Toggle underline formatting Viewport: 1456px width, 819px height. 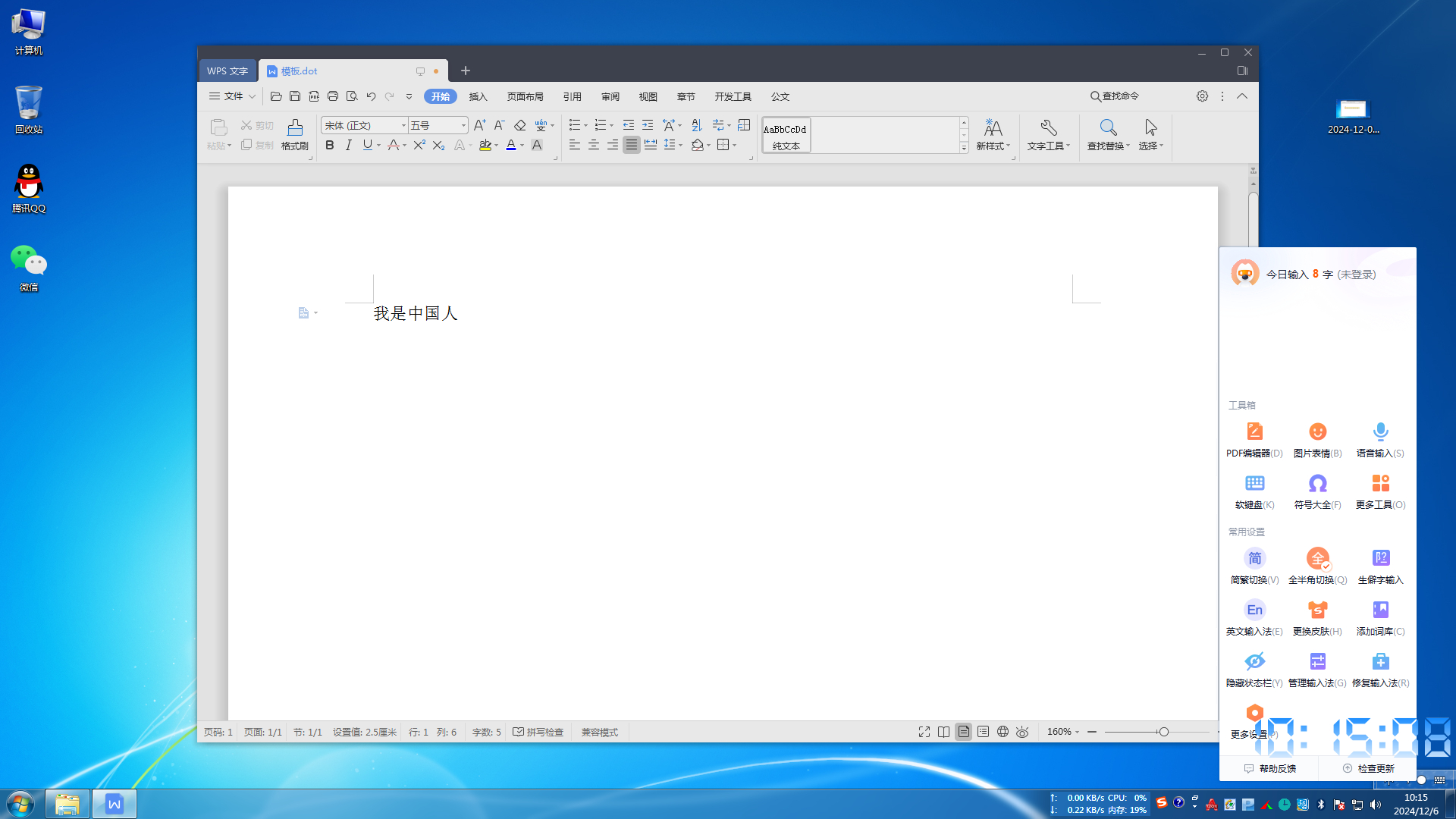367,145
